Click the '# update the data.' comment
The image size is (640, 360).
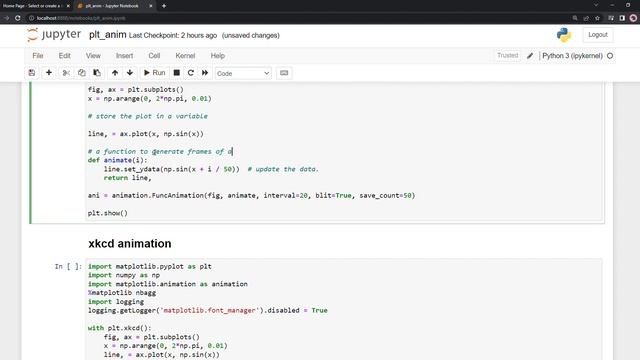pos(283,169)
